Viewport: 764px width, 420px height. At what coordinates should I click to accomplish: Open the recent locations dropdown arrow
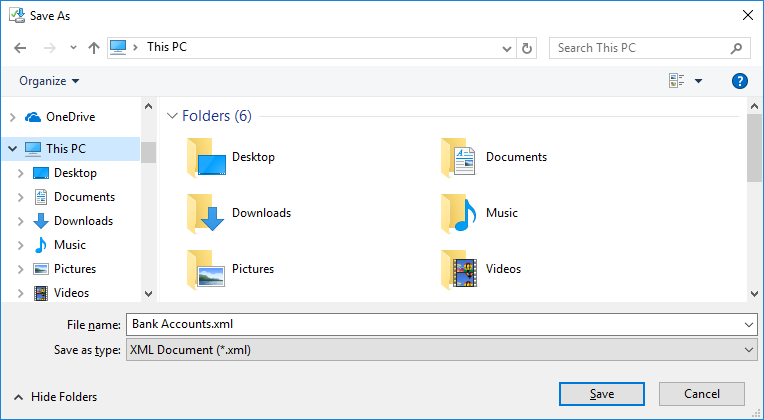pyautogui.click(x=72, y=48)
